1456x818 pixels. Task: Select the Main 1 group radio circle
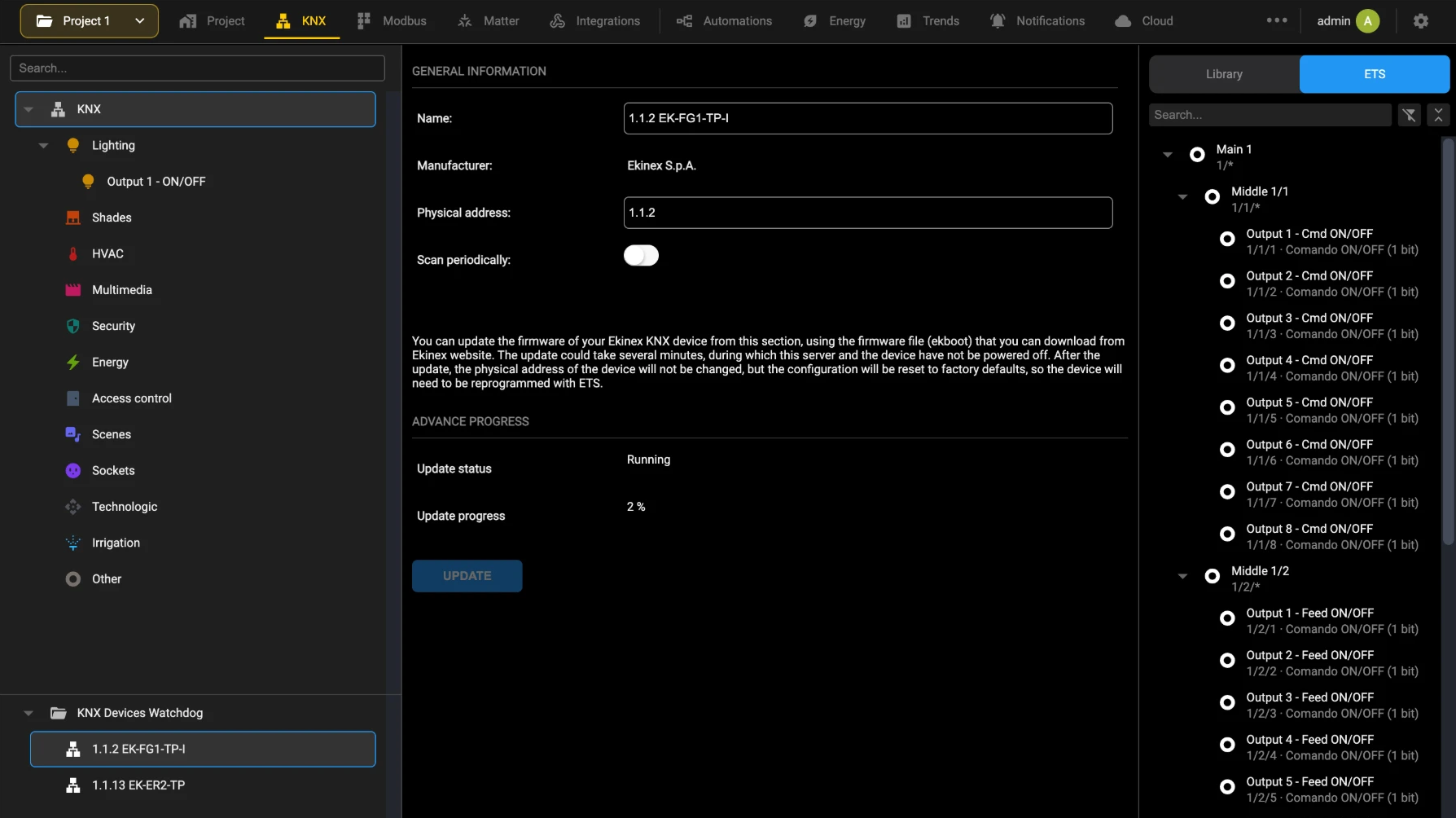tap(1197, 155)
